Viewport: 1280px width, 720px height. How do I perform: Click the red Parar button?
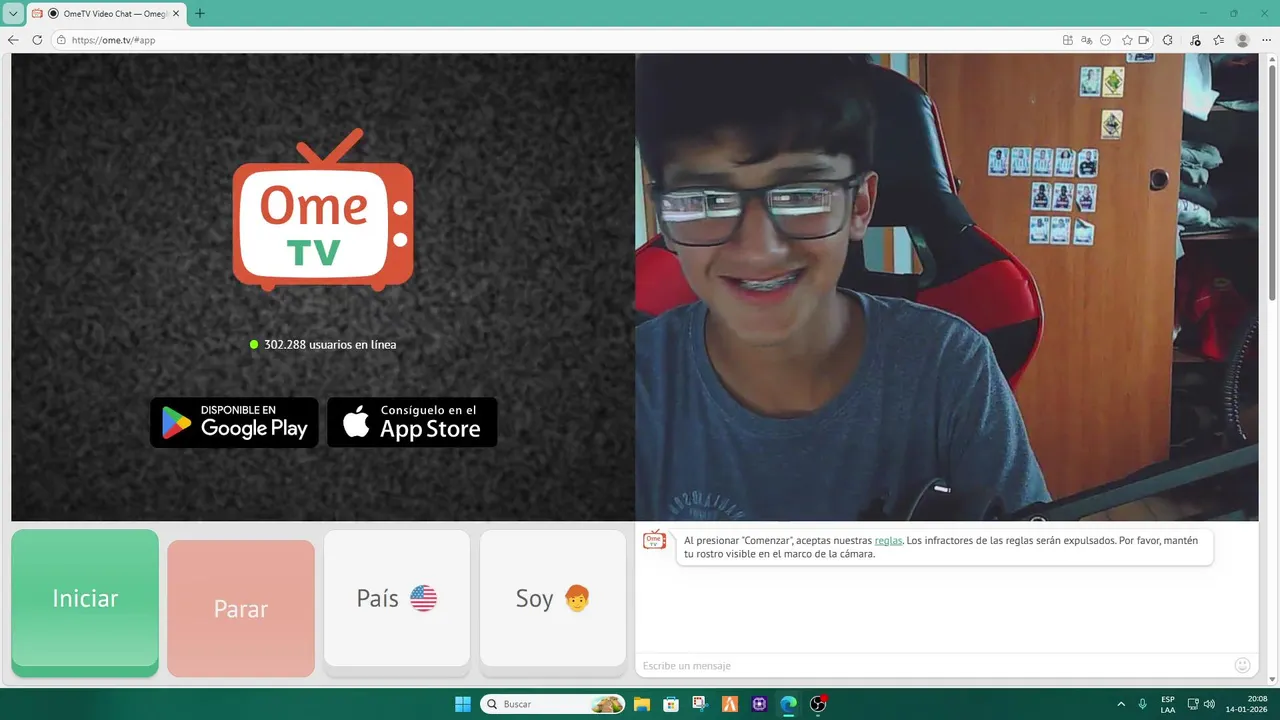click(241, 608)
